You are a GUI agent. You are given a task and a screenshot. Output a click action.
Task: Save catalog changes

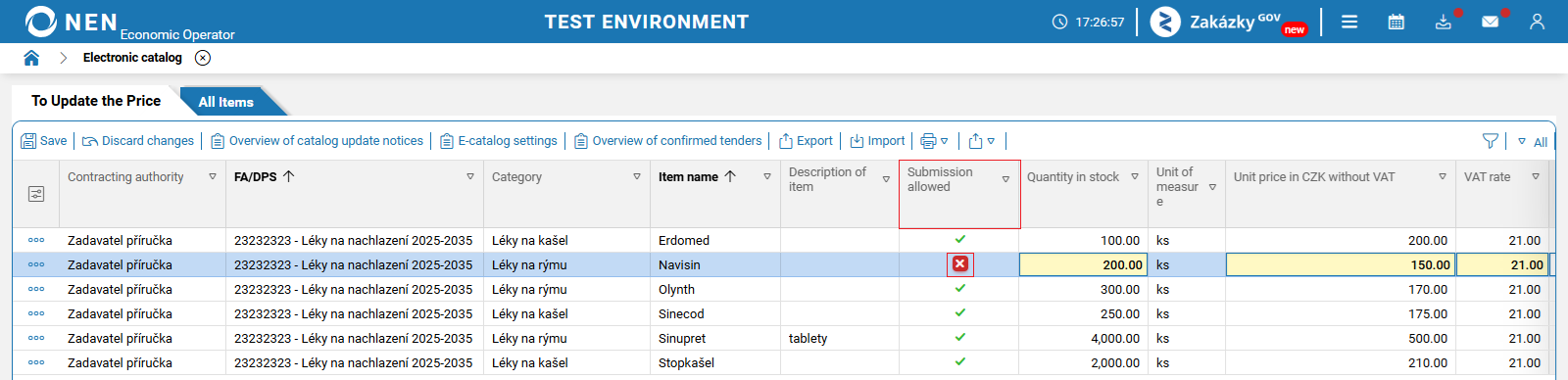[x=44, y=141]
